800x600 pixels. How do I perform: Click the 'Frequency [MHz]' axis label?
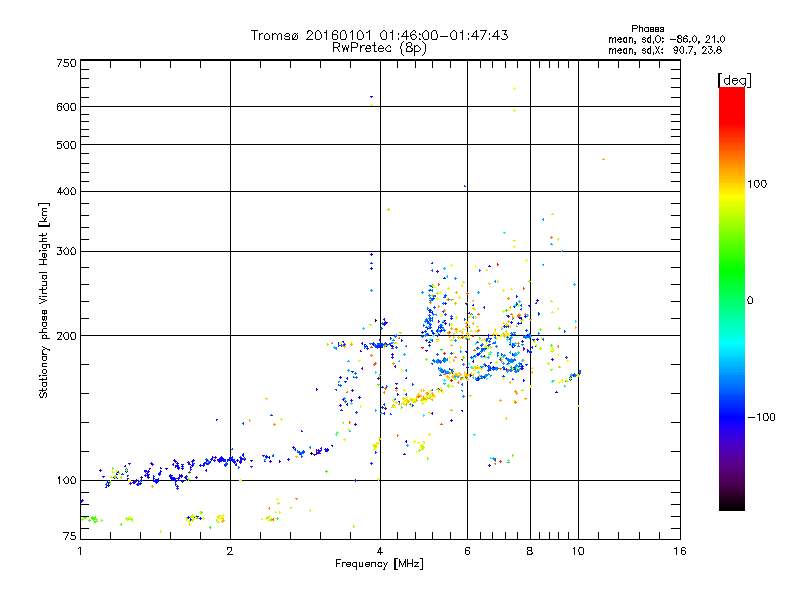tap(379, 564)
